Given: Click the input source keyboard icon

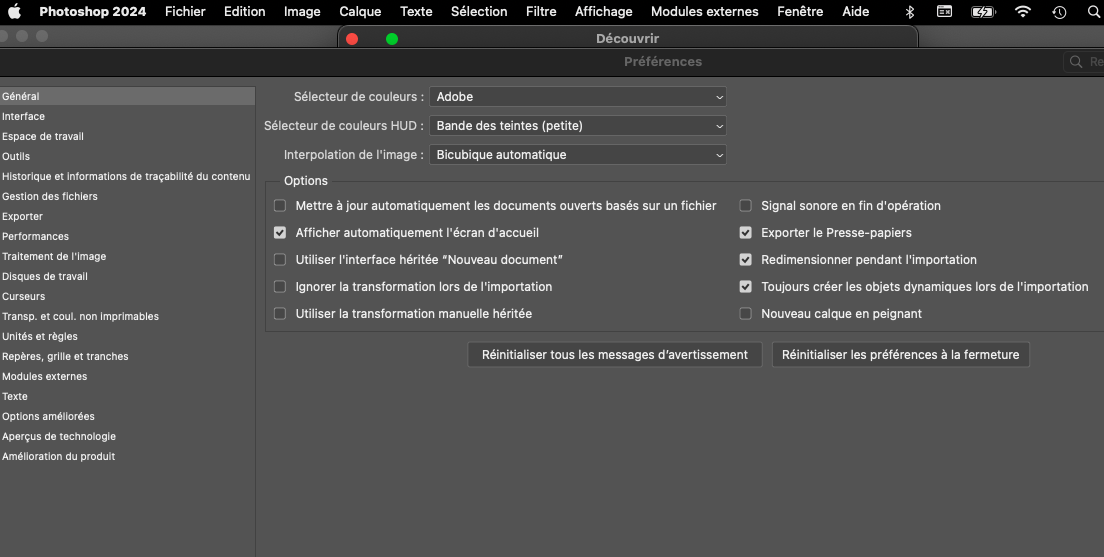Looking at the screenshot, I should (944, 12).
